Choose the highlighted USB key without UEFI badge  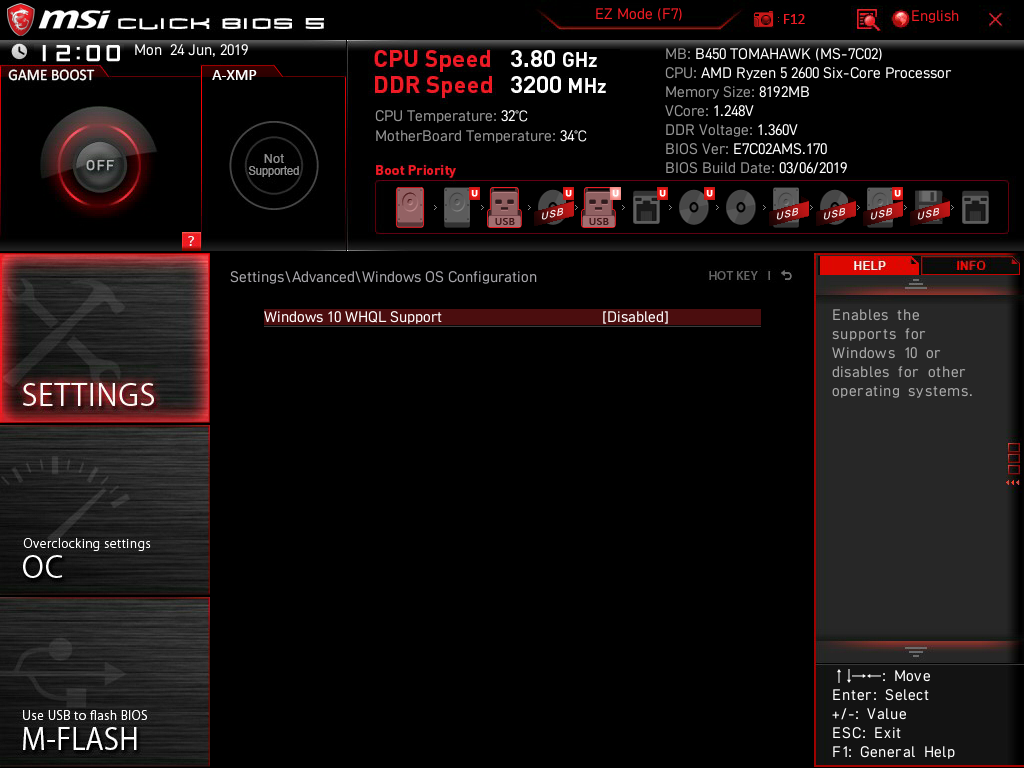click(x=504, y=207)
